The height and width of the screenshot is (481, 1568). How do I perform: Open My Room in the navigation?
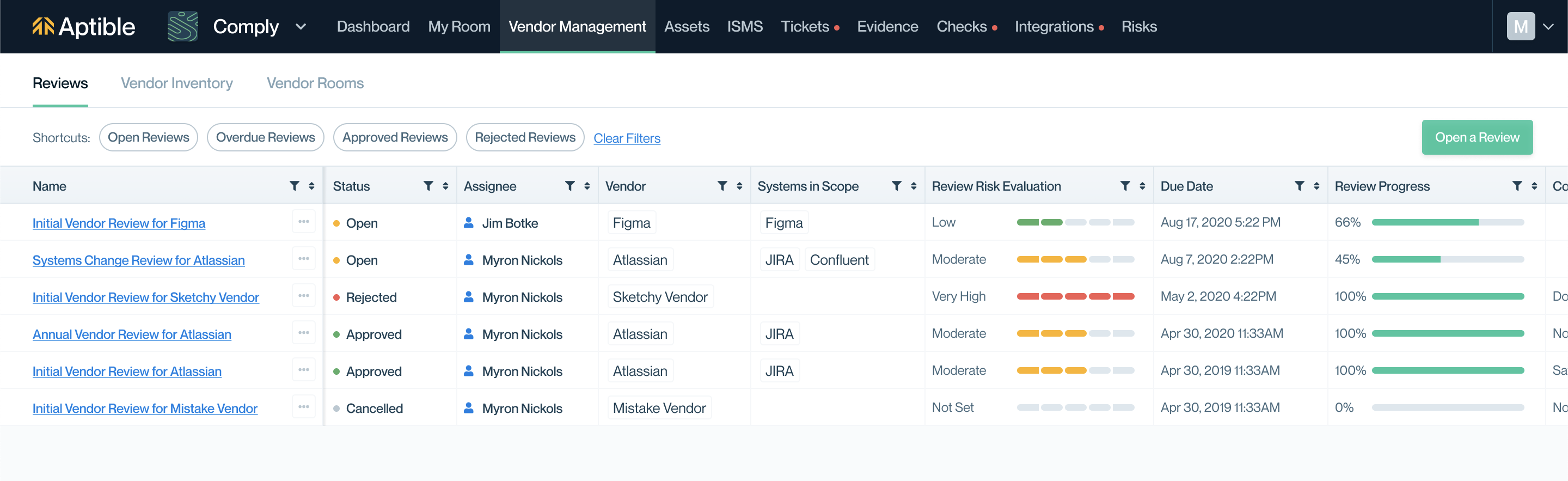coord(459,27)
